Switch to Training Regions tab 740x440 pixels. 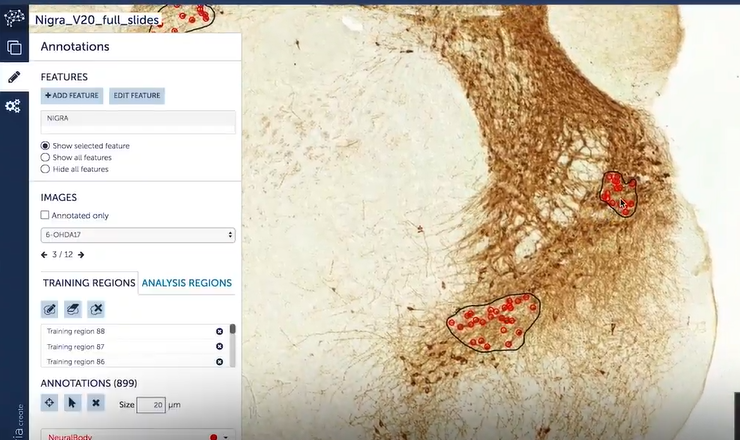(89, 283)
